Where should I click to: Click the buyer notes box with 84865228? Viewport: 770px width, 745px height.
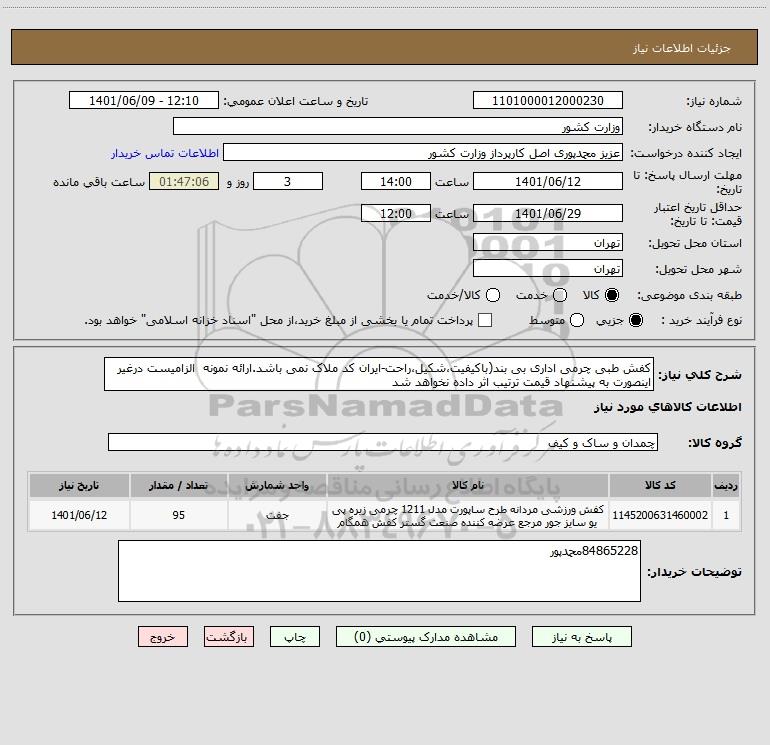coord(379,571)
